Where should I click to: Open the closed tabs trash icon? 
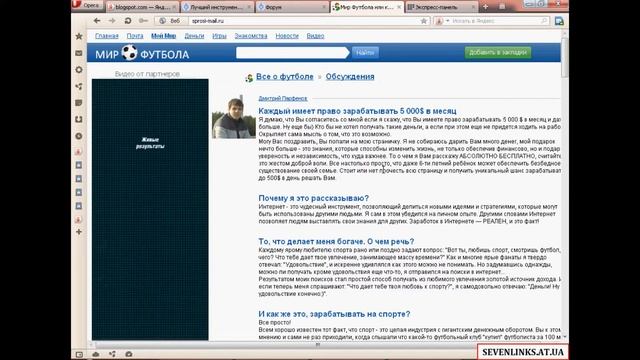tap(502, 7)
